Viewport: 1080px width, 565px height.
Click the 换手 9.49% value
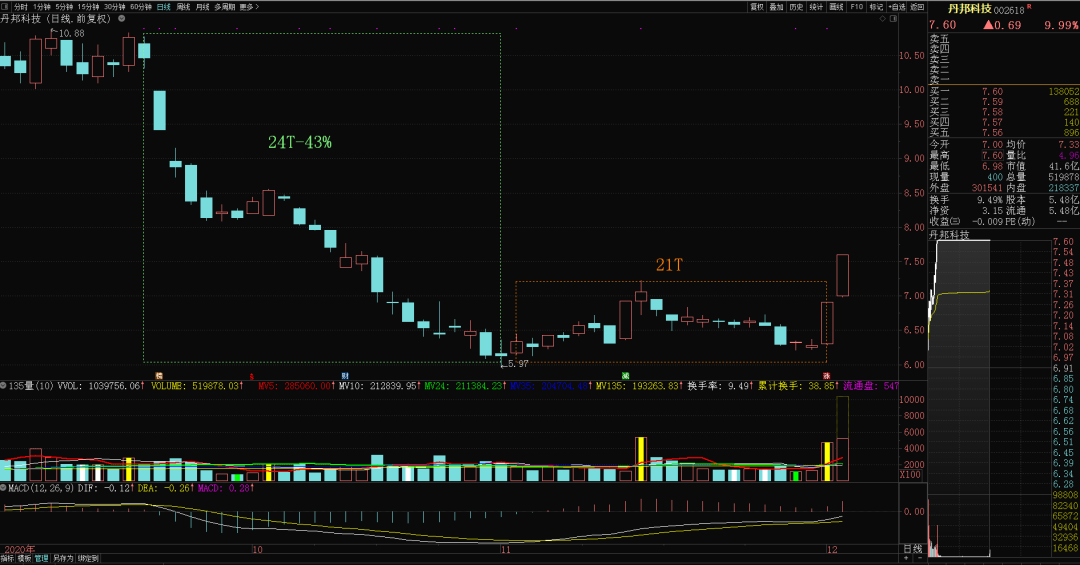coord(990,200)
